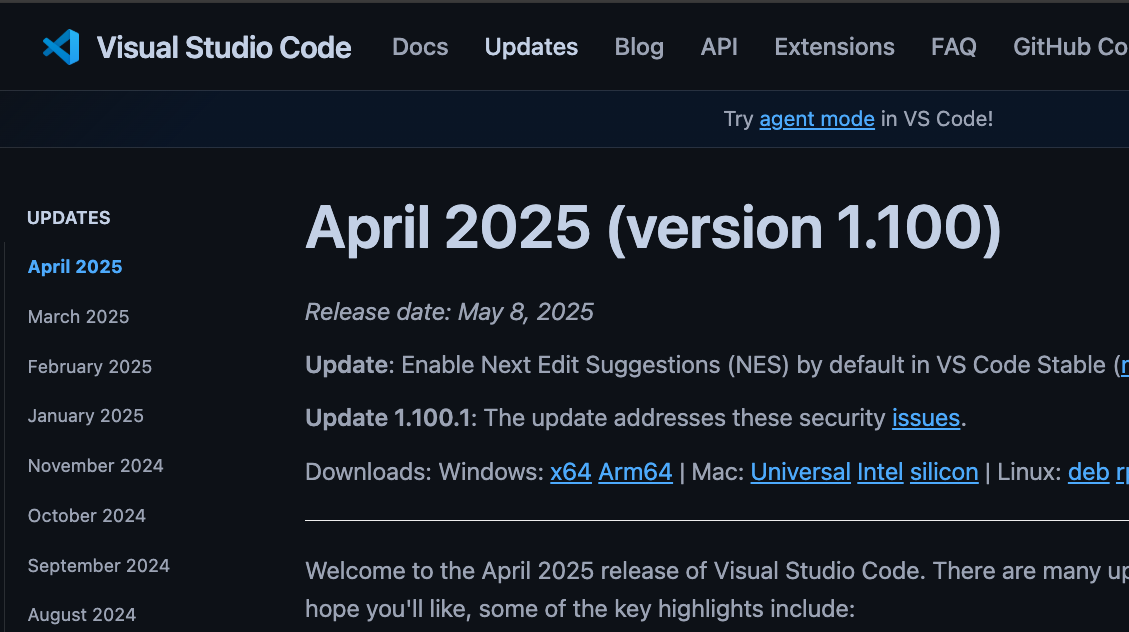Image resolution: width=1129 pixels, height=632 pixels.
Task: Open the Docs navigation item
Action: 420,47
